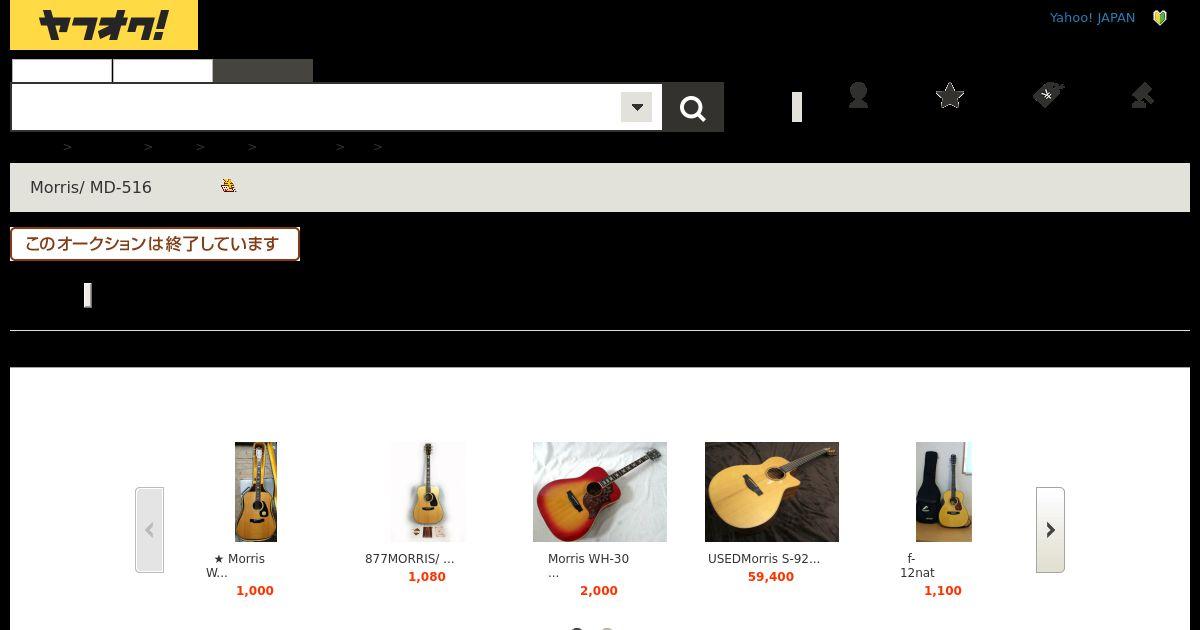Click inside the main search input field
The image size is (1200, 630).
316,107
